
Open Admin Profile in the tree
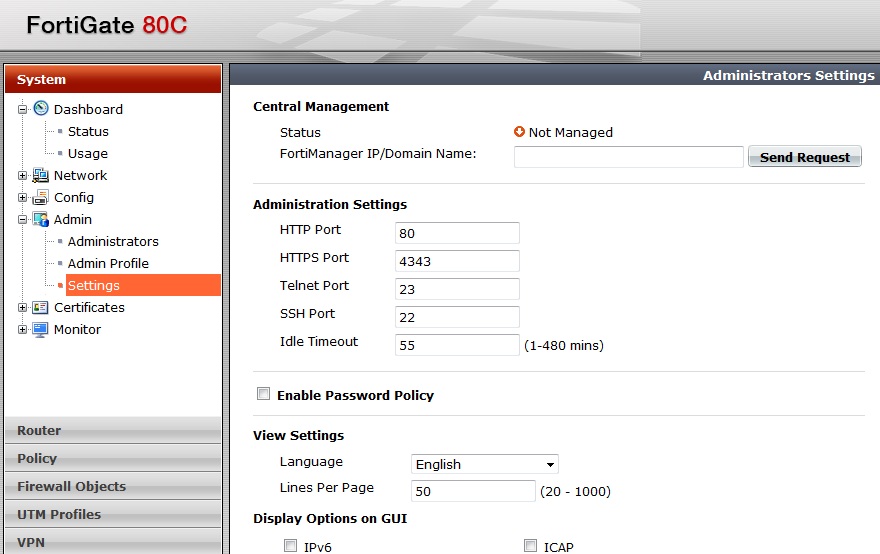coord(108,263)
